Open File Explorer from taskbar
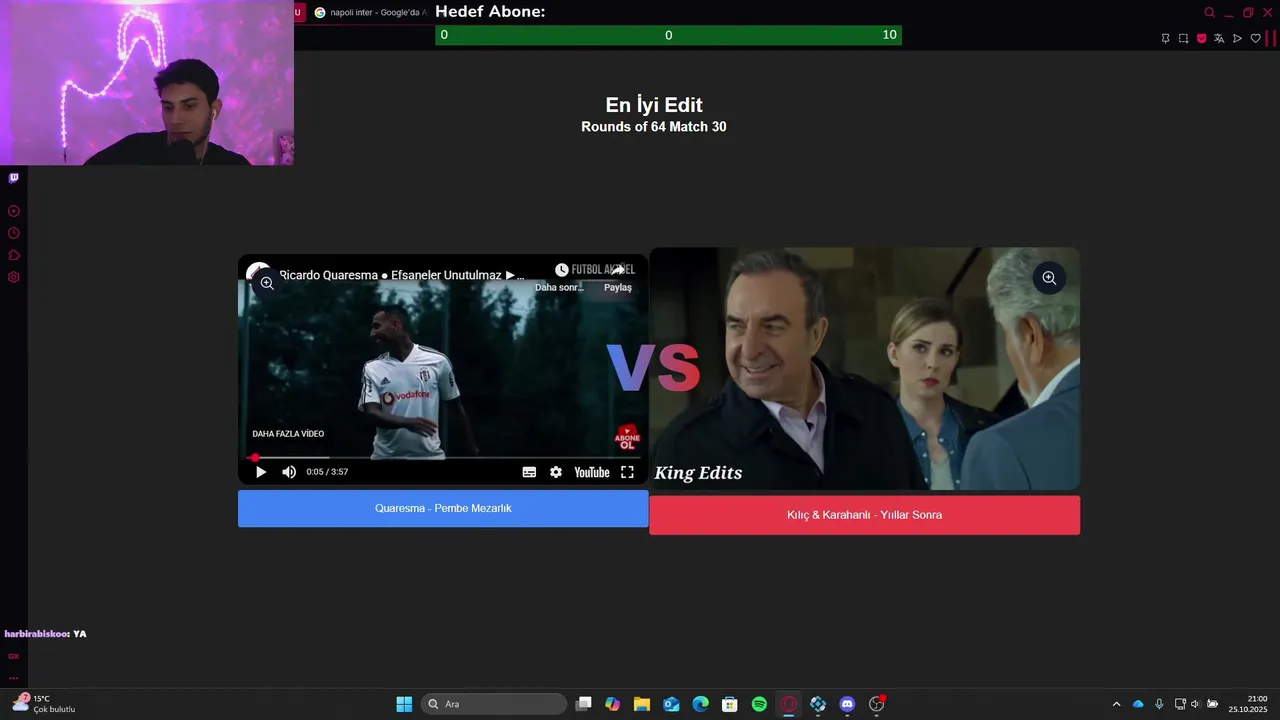1280x720 pixels. point(642,704)
